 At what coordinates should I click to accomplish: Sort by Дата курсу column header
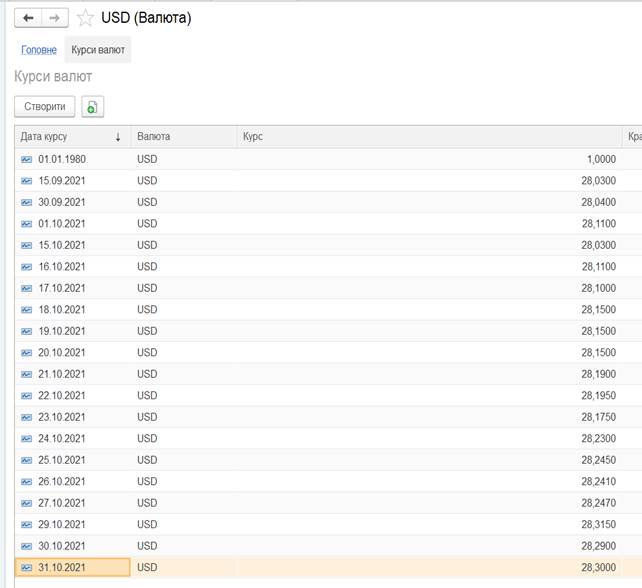tap(60, 137)
